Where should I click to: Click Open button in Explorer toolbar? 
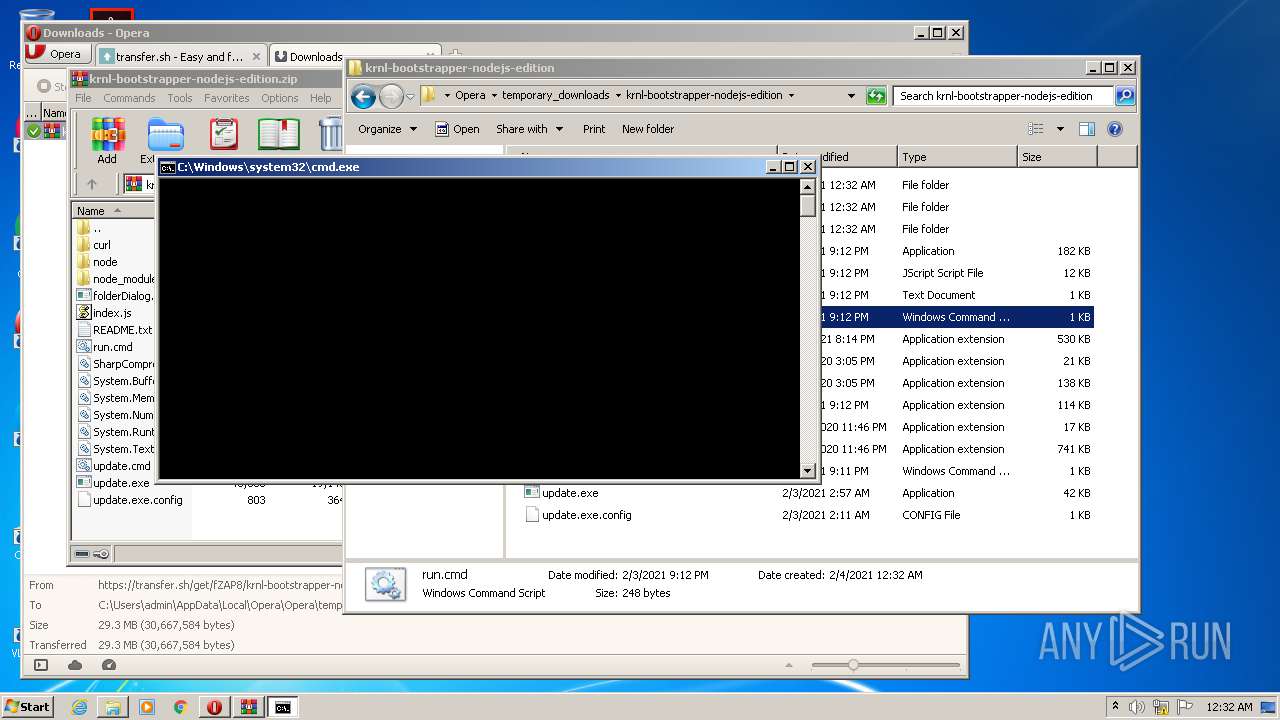(457, 129)
